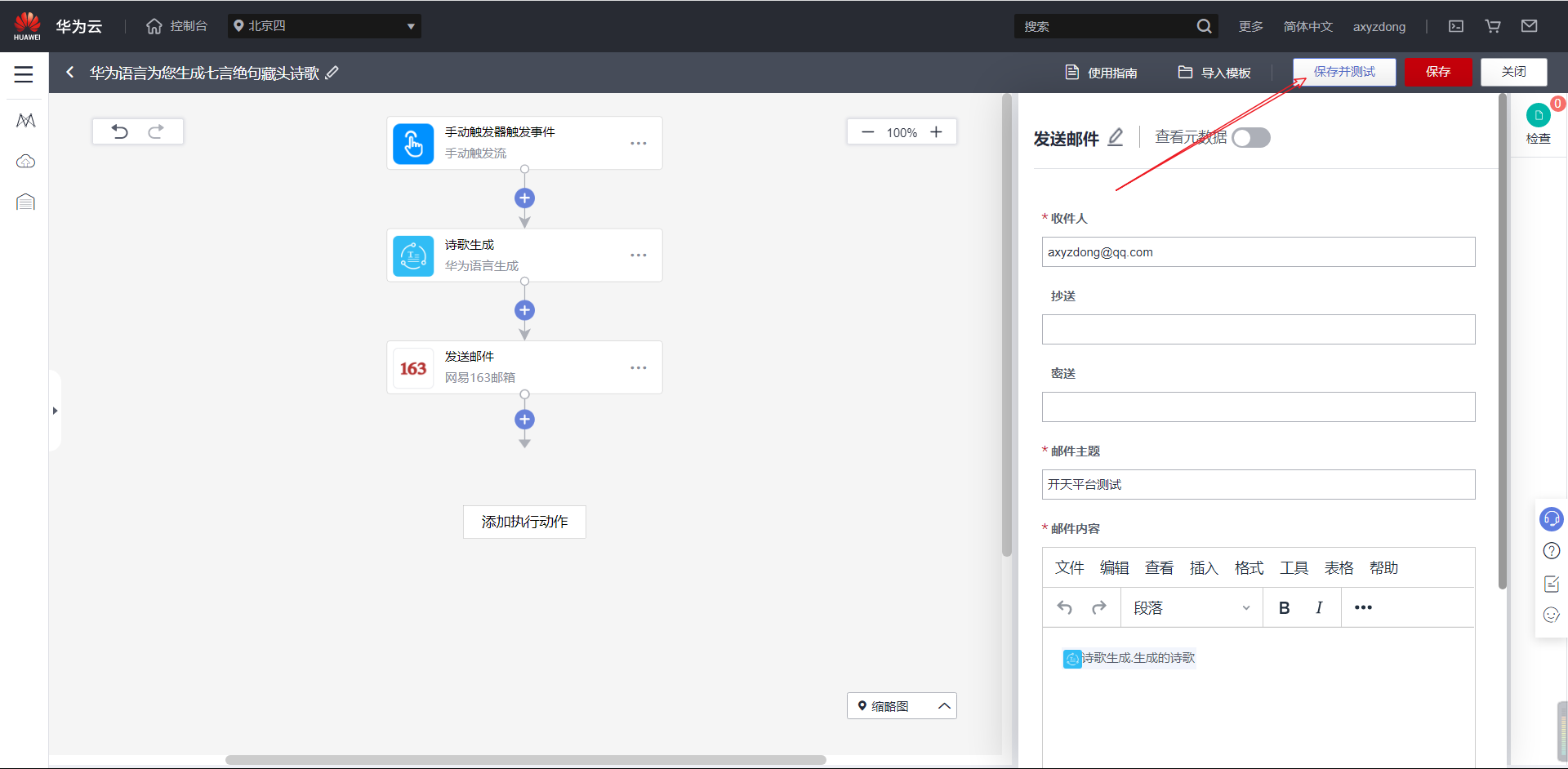Toggle the 查看元数据 switch
The height and width of the screenshot is (769, 1568).
[x=1251, y=138]
